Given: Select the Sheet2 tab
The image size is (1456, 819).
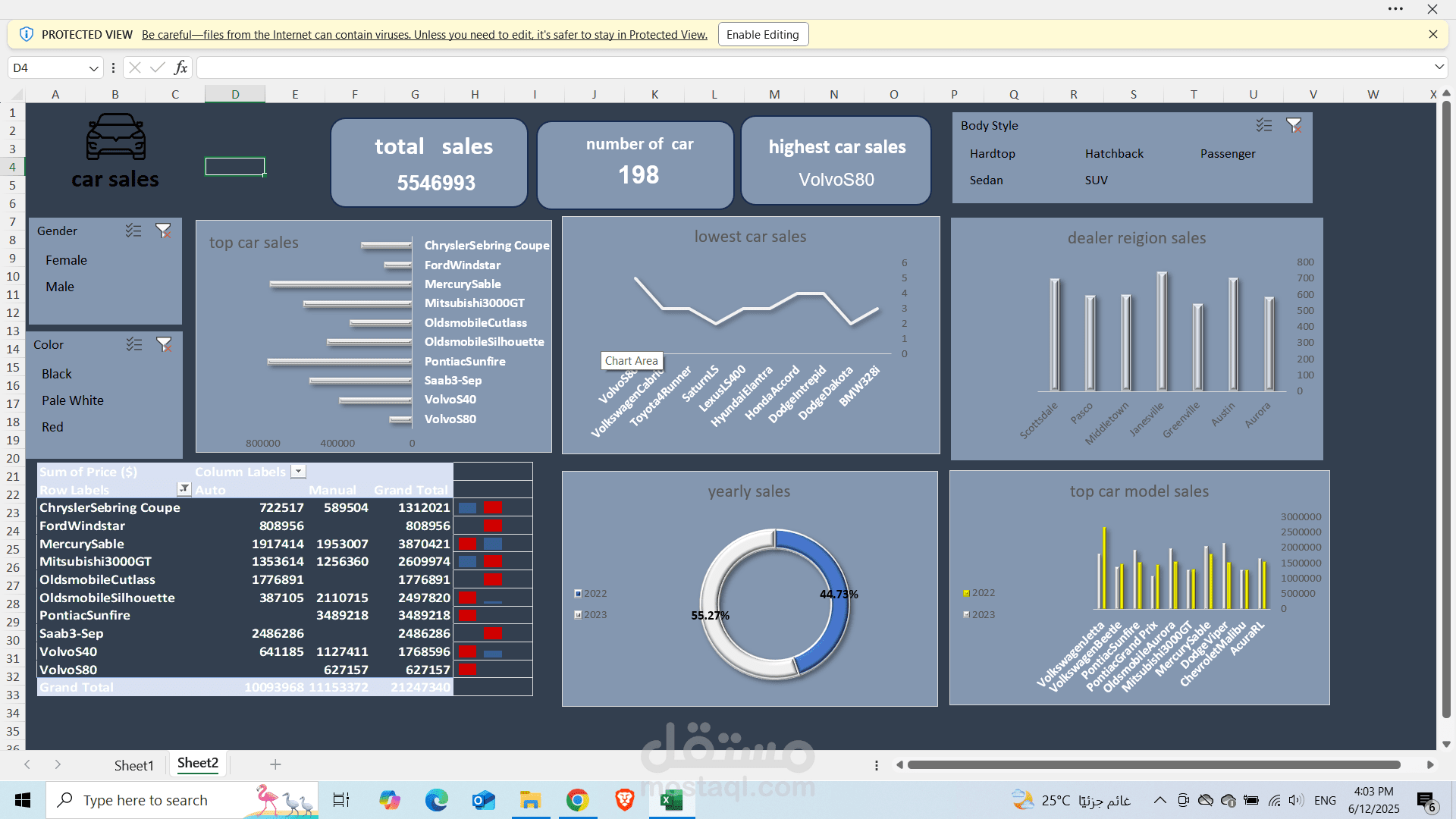Looking at the screenshot, I should point(198,764).
